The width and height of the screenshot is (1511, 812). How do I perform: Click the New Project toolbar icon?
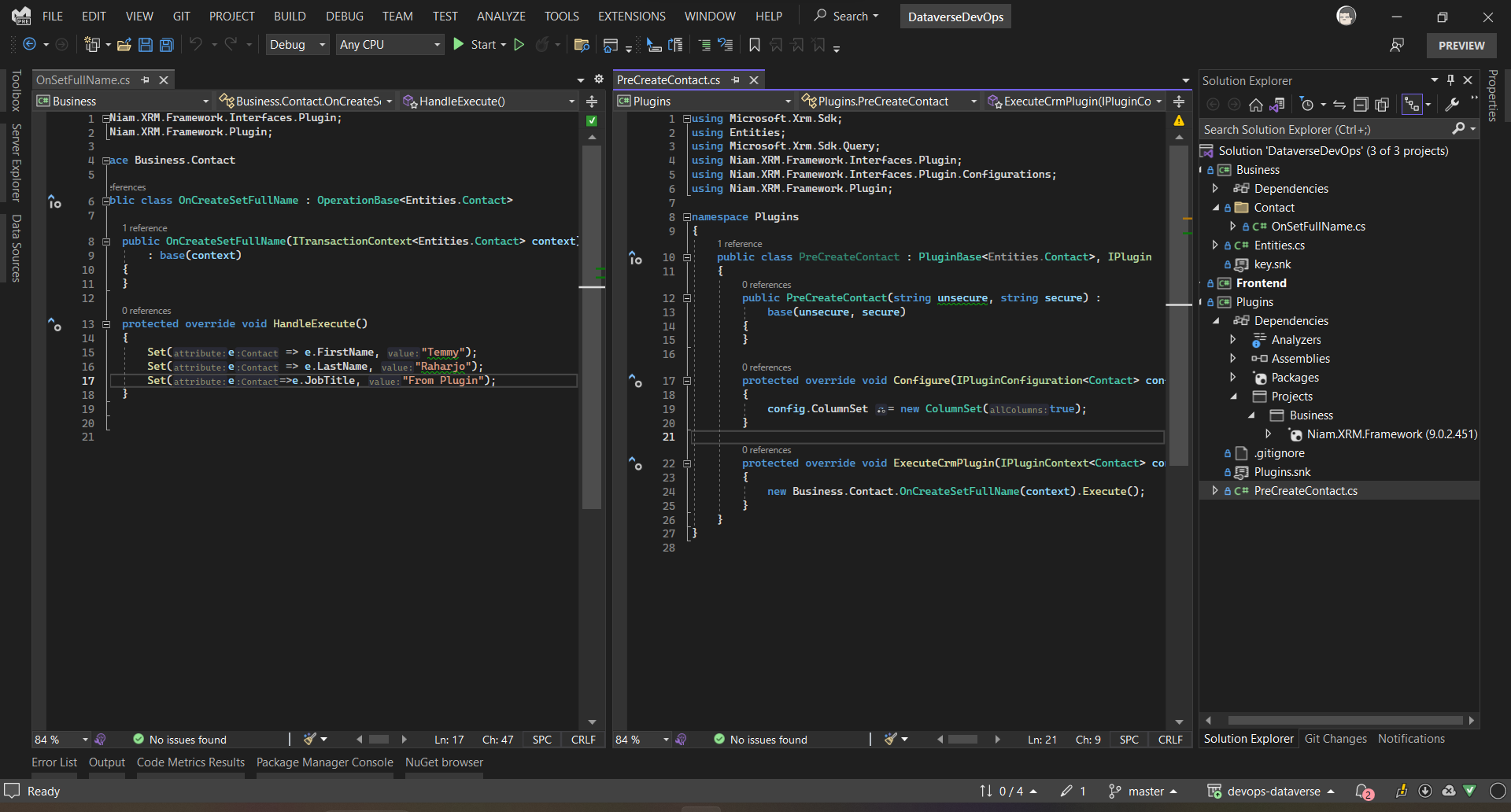tap(92, 45)
